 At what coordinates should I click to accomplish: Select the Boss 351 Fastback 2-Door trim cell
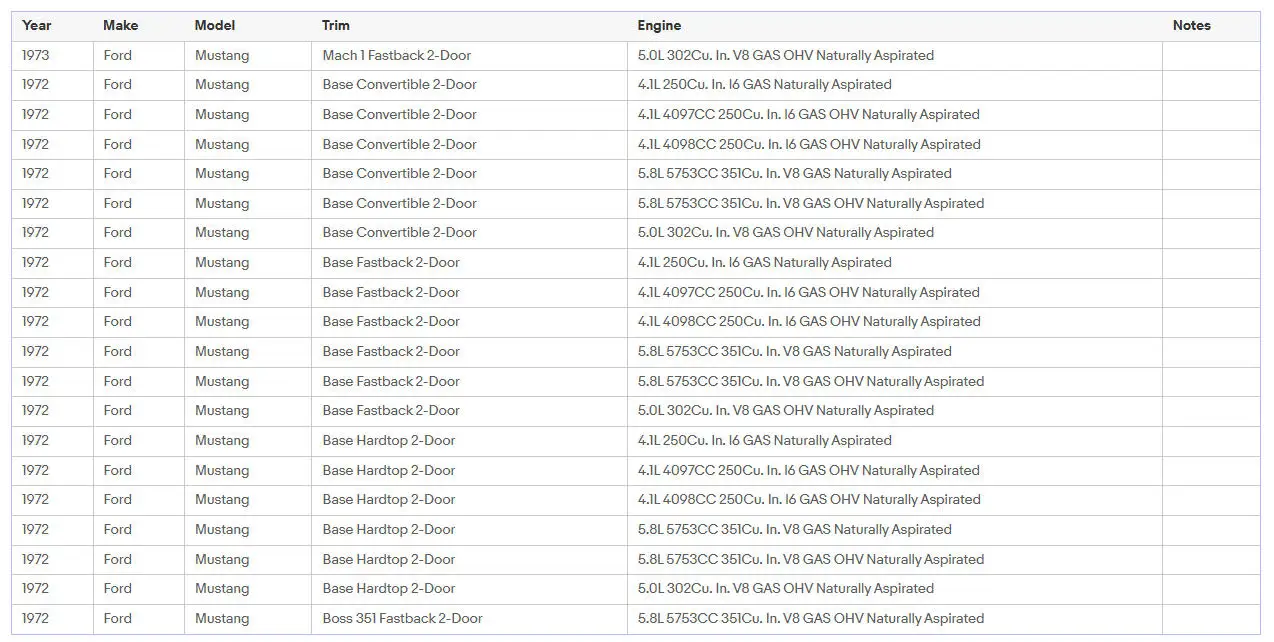pyautogui.click(x=469, y=619)
